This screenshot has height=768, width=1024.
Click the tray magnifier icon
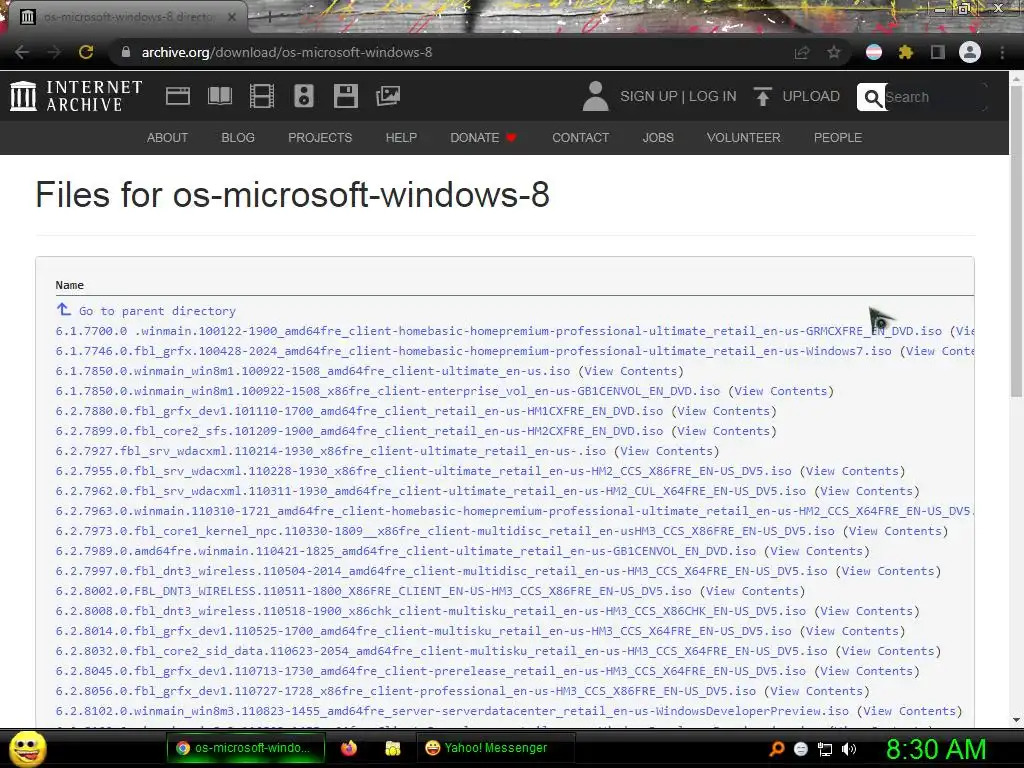[776, 748]
